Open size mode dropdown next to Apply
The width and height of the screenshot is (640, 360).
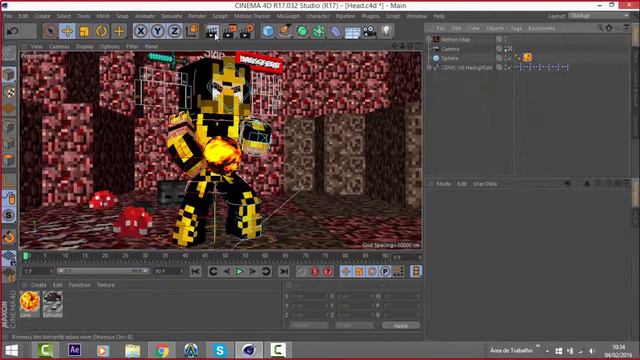354,325
